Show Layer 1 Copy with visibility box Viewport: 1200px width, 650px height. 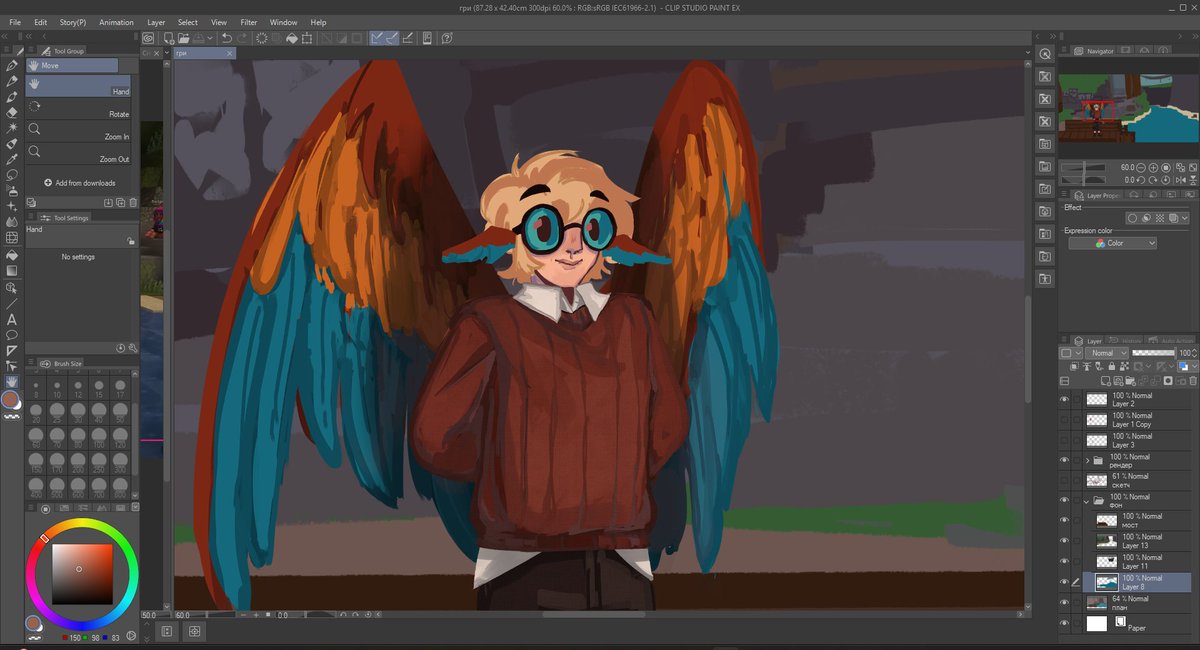pyautogui.click(x=1064, y=419)
